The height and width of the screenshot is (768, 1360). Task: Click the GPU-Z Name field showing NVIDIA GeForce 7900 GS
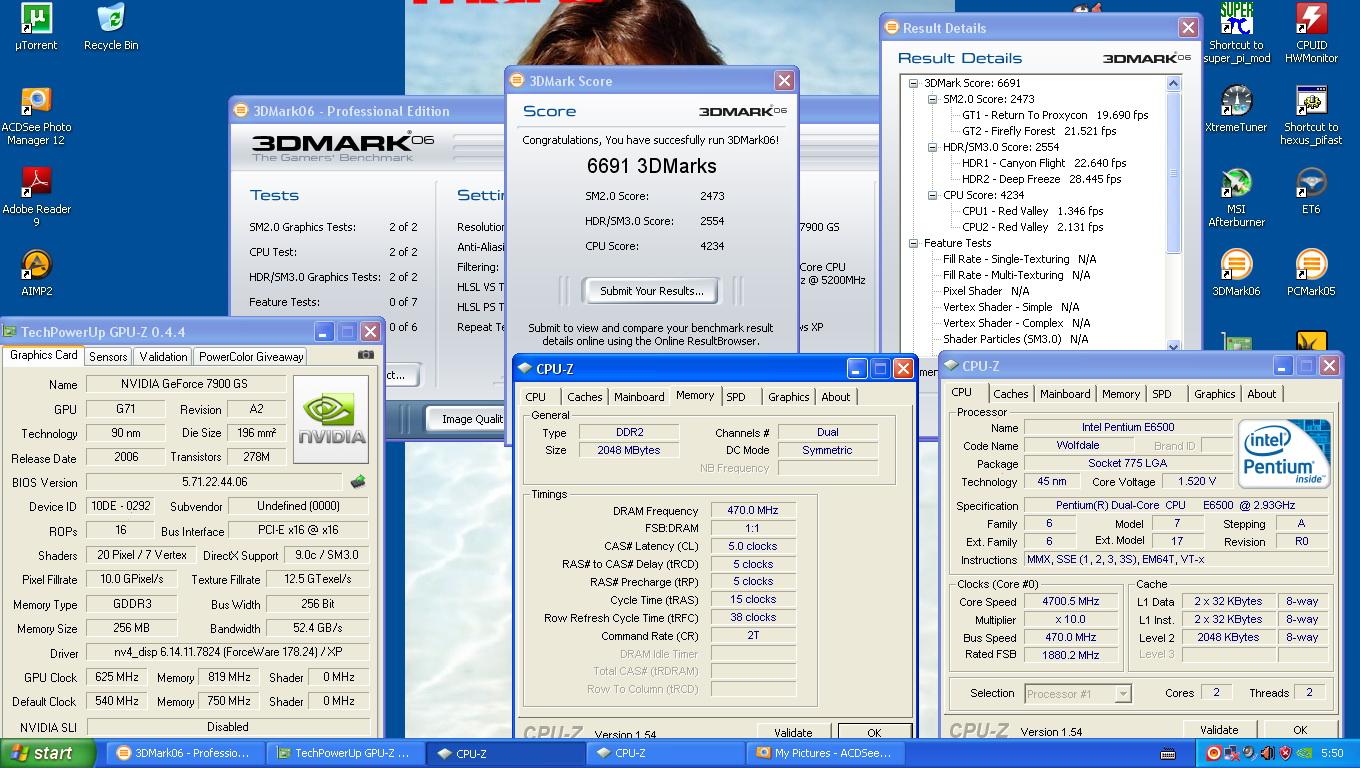click(186, 384)
